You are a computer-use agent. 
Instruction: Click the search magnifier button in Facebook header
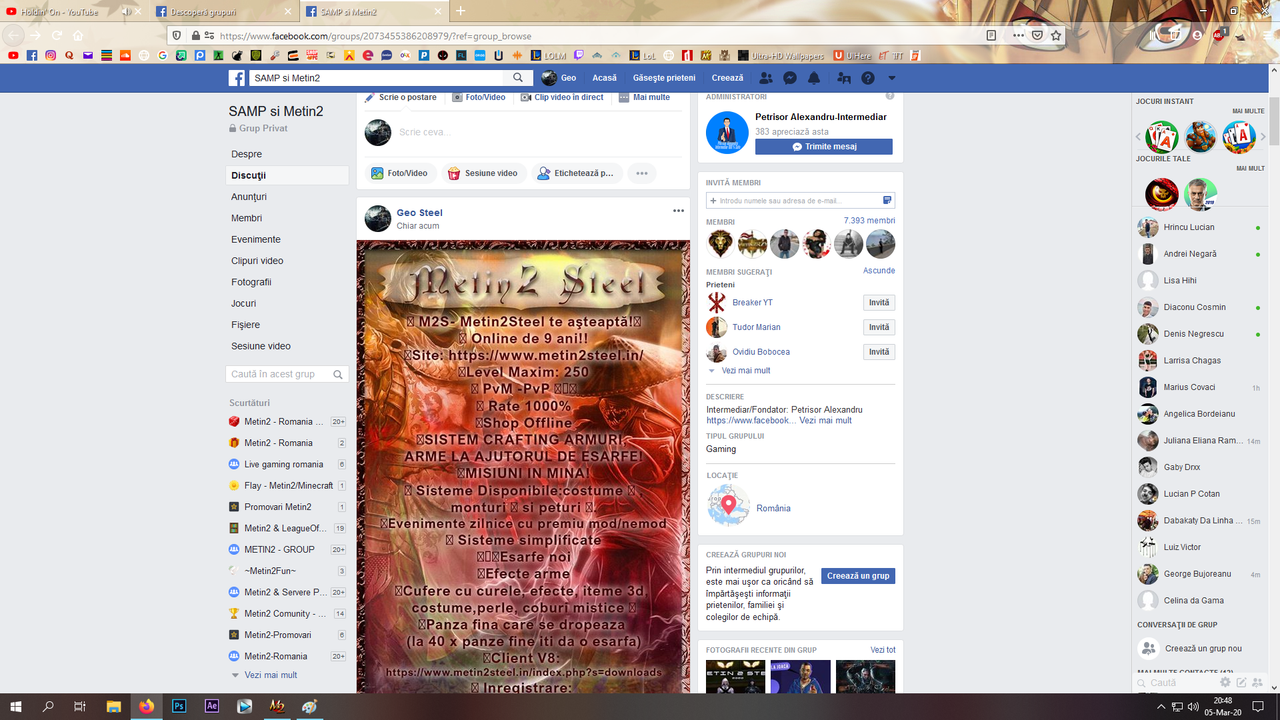518,78
